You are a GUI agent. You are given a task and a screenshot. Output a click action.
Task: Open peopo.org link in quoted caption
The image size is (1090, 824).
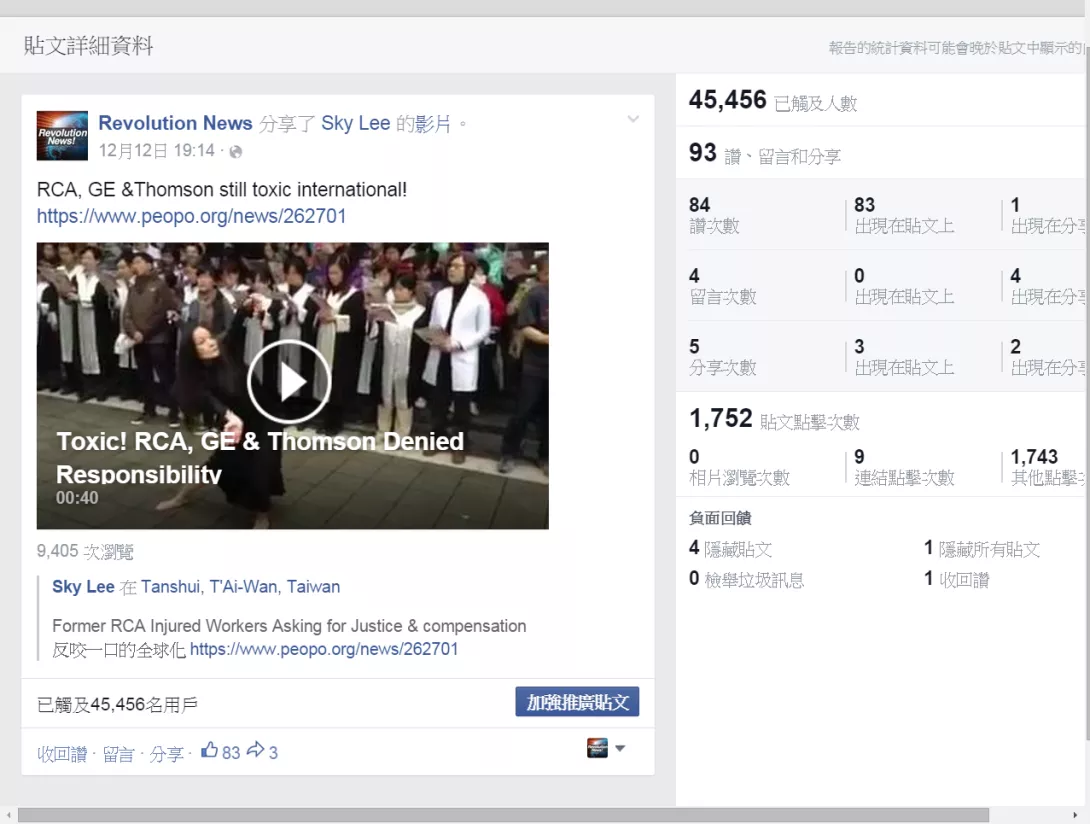(x=324, y=649)
